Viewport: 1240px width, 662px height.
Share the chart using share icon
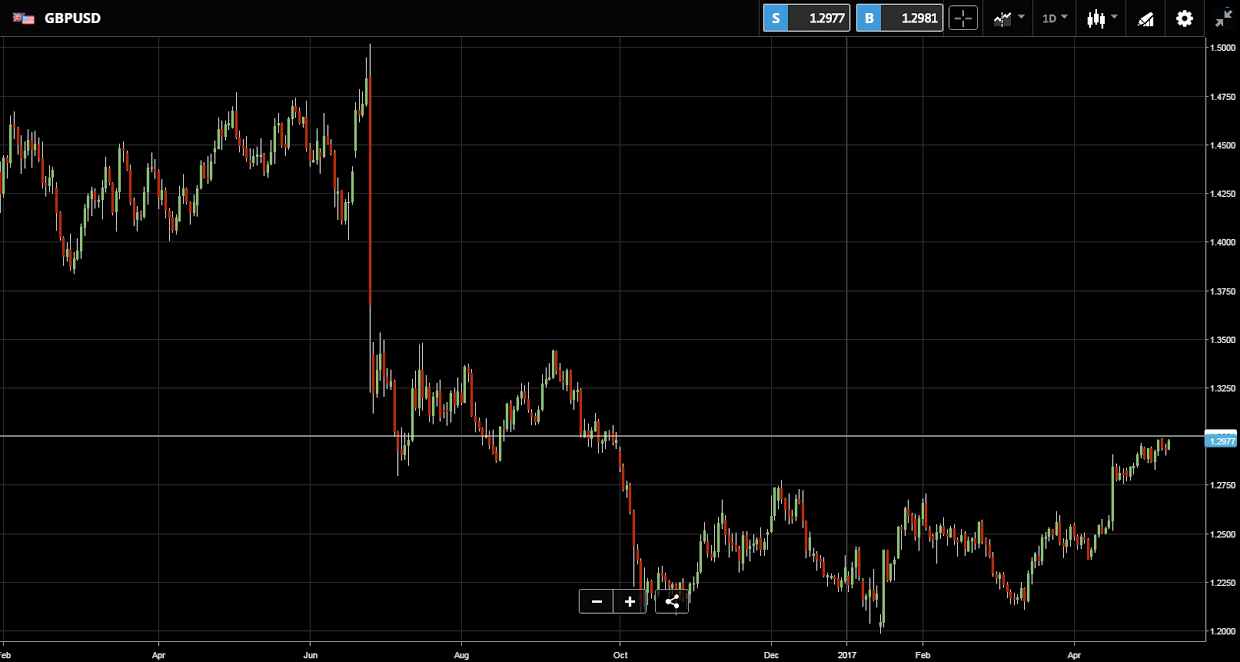point(672,601)
